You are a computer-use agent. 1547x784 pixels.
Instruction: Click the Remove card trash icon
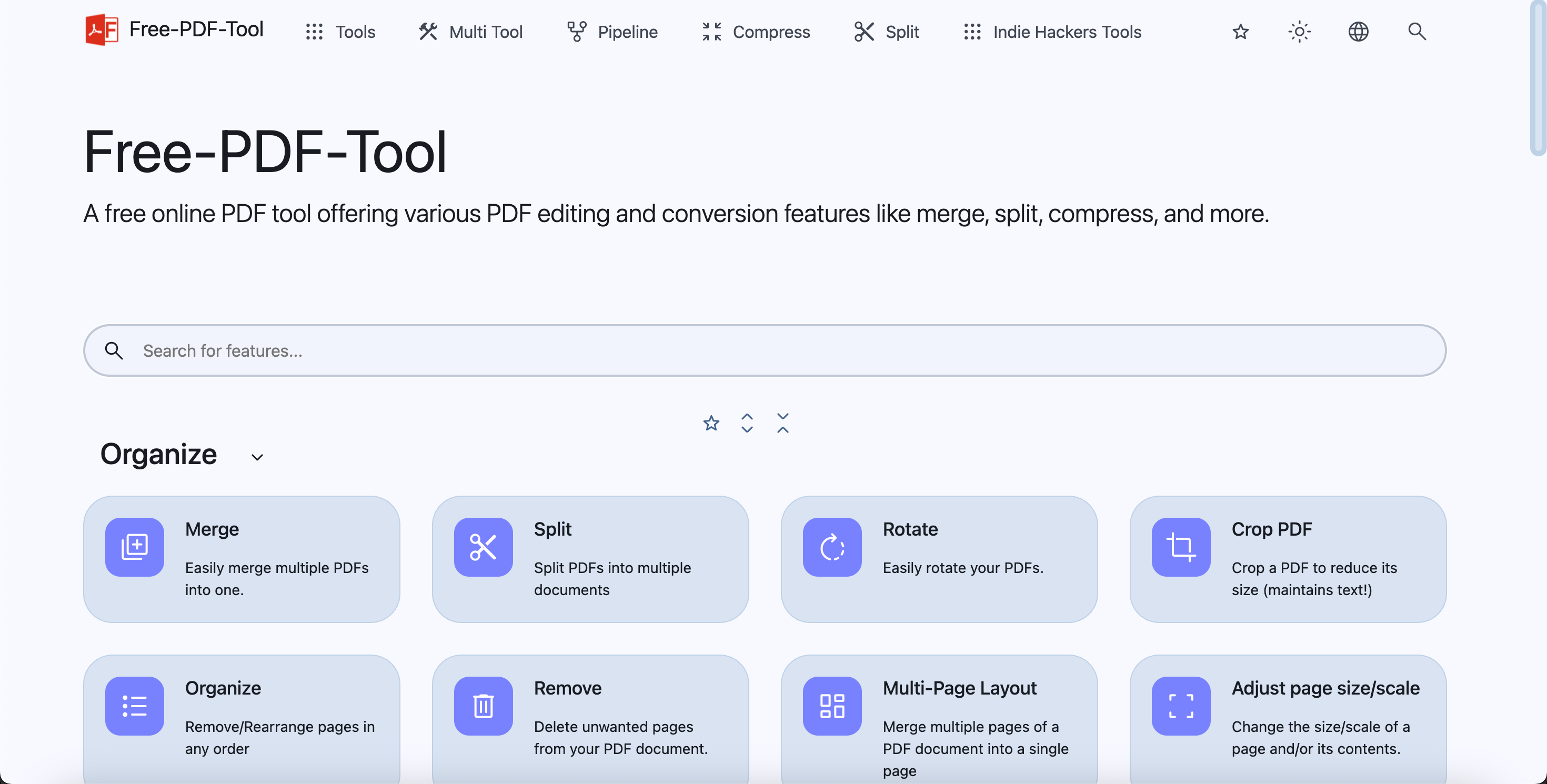click(484, 706)
